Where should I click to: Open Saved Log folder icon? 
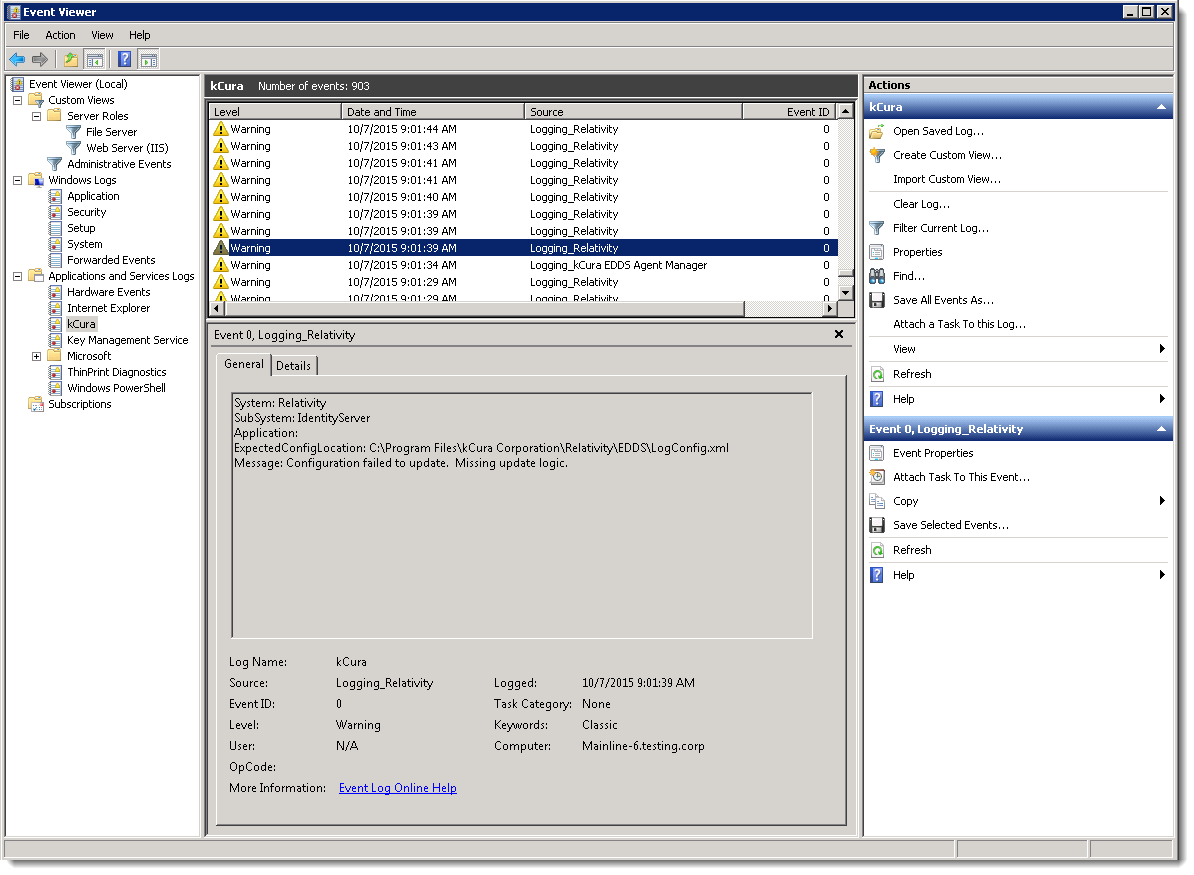pos(877,131)
